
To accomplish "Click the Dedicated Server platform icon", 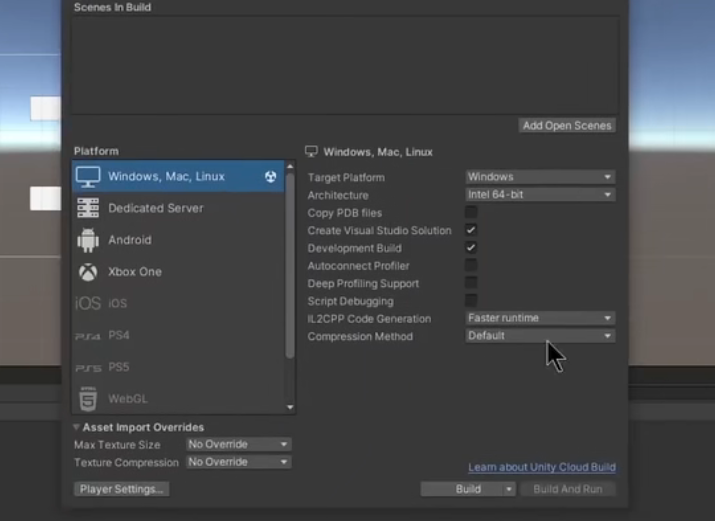I will [88, 208].
